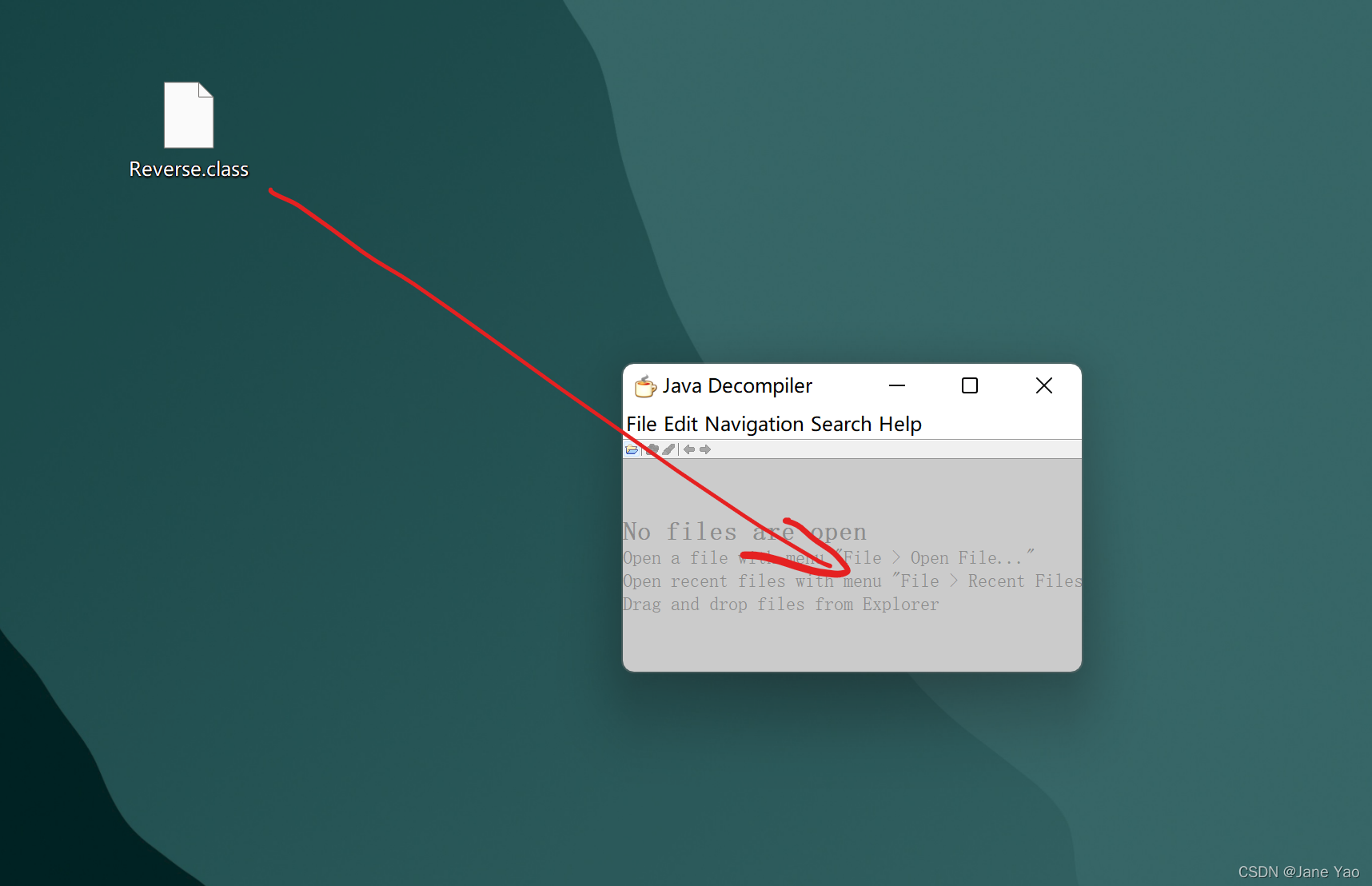
Task: Go forward with the right arrow icon
Action: pyautogui.click(x=705, y=449)
